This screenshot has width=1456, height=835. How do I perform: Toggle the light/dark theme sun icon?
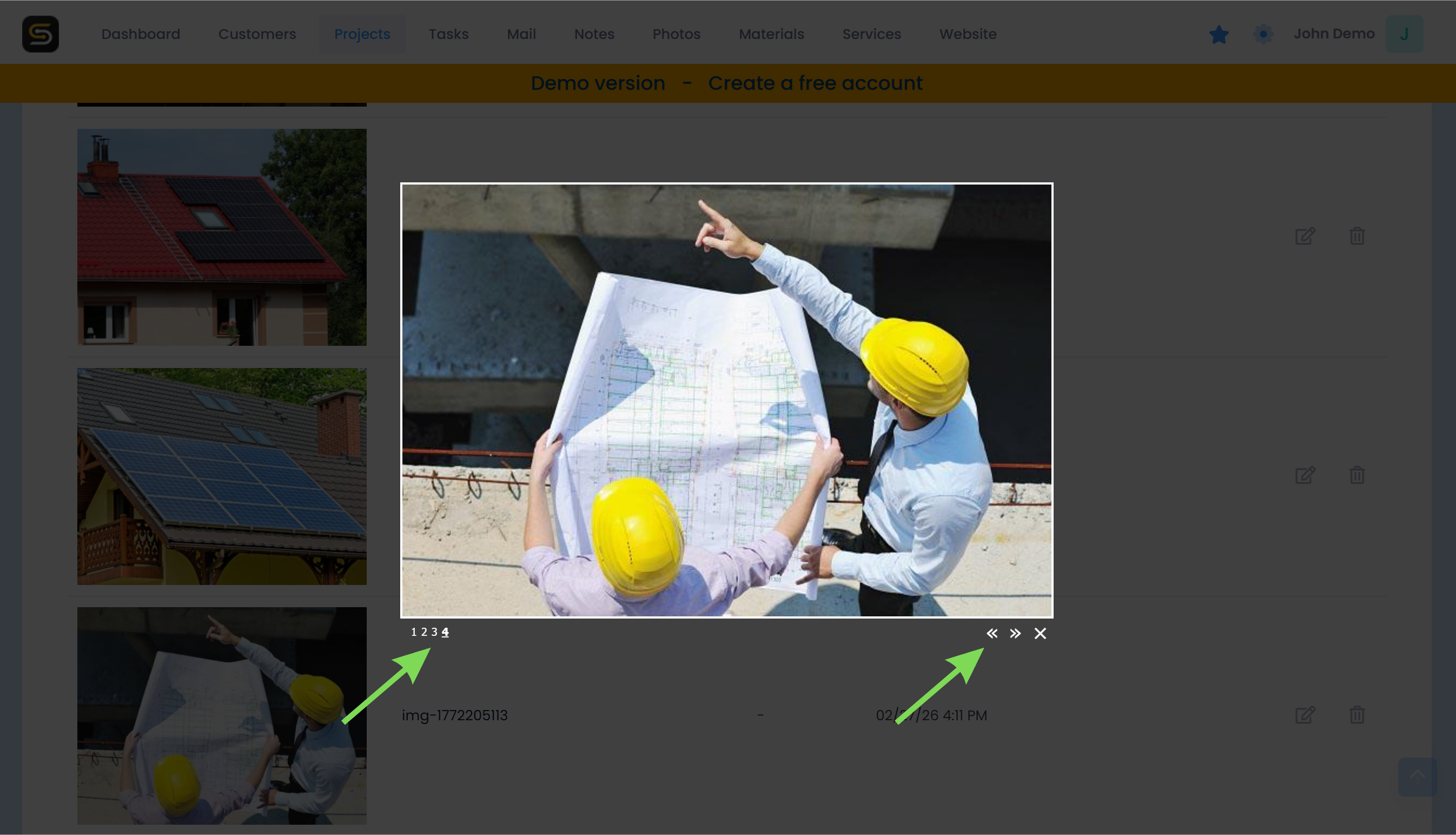coord(1263,34)
